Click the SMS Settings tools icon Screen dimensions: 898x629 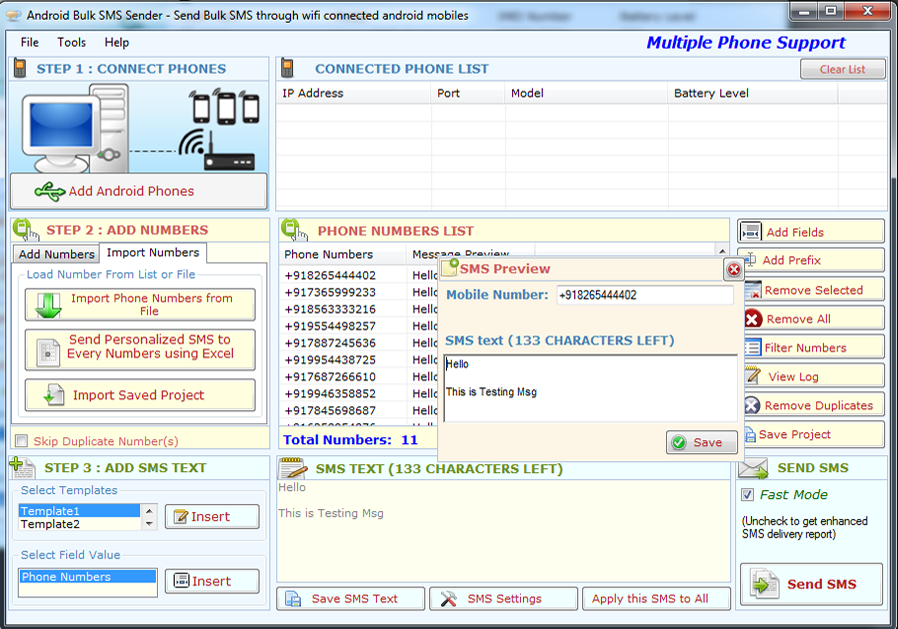(x=449, y=598)
